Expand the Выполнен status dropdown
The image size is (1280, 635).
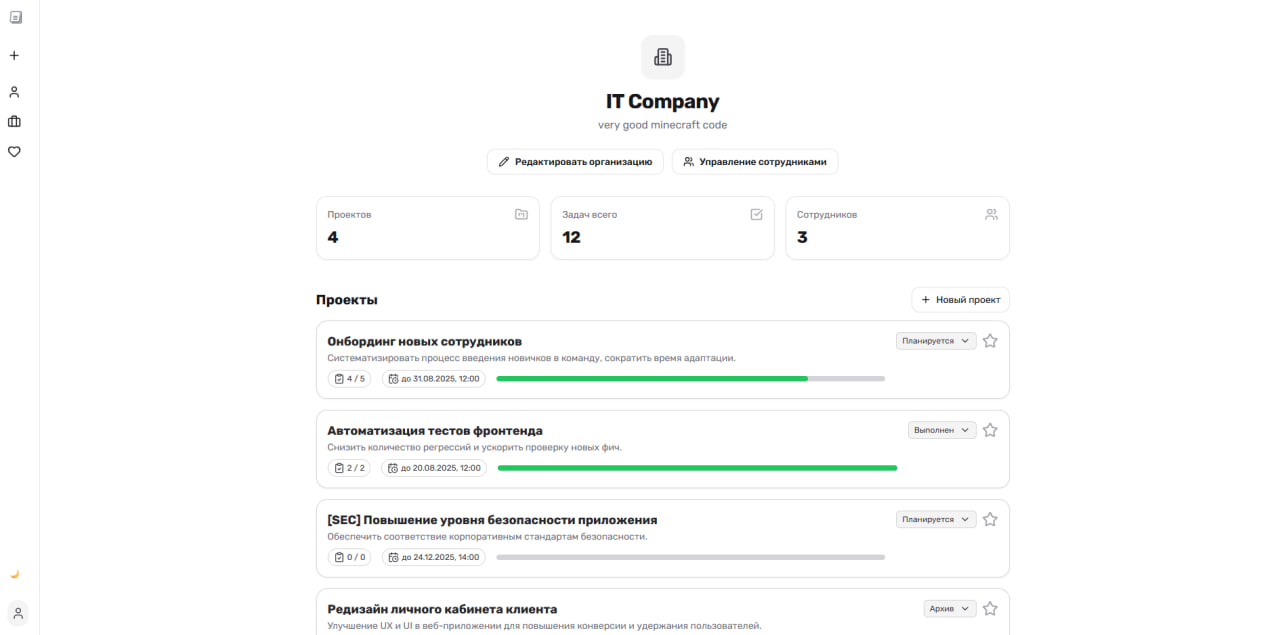pos(941,430)
